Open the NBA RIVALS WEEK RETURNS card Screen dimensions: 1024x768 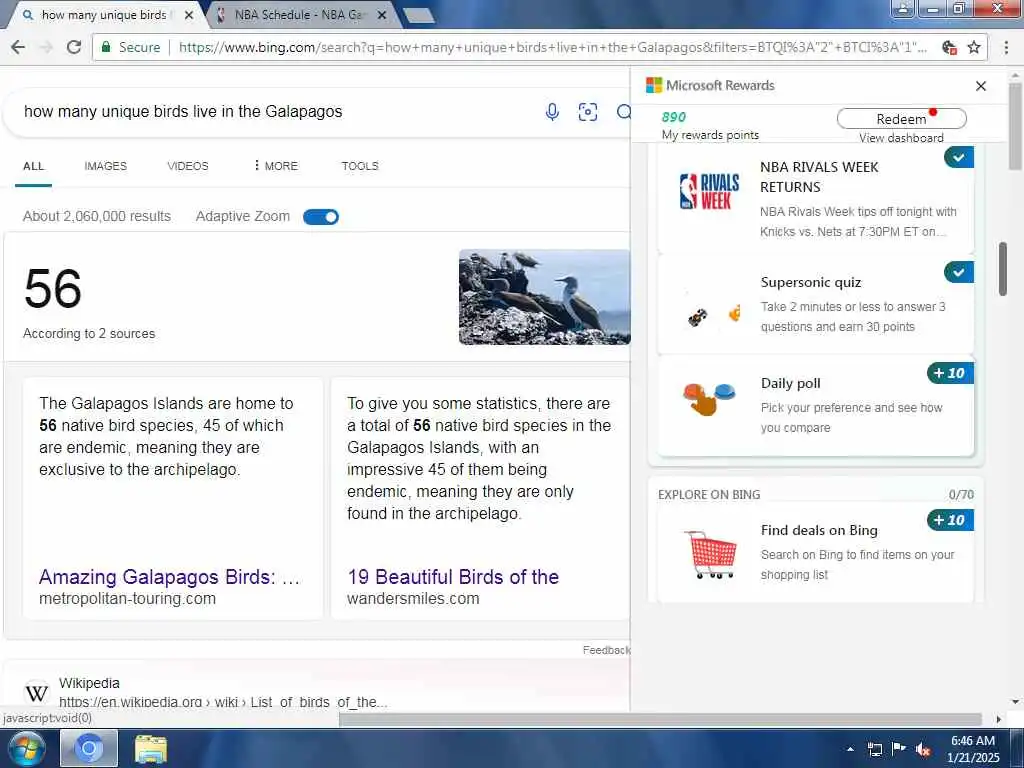pyautogui.click(x=816, y=200)
